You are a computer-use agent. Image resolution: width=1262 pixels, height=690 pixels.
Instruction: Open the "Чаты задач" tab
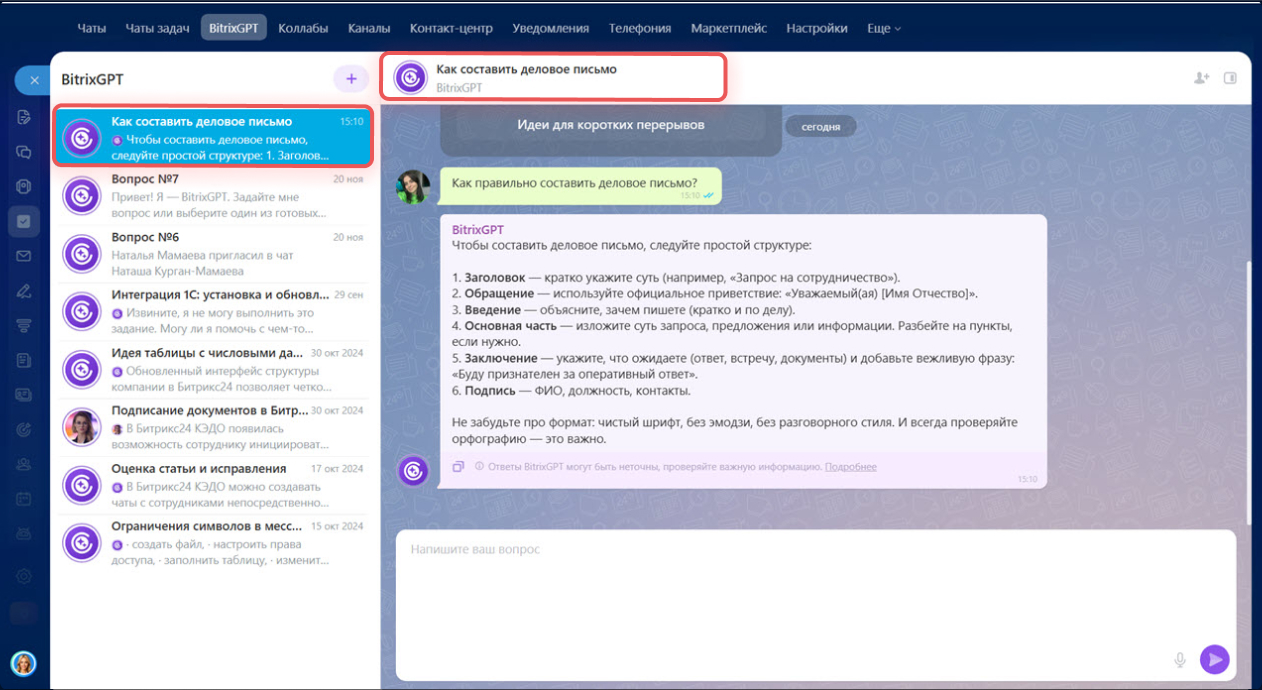point(157,28)
